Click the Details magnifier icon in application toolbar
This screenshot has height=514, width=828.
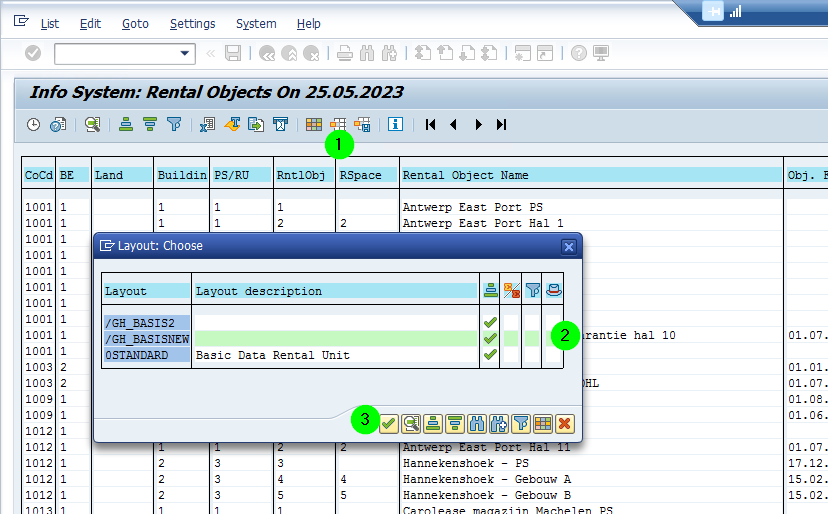[x=93, y=125]
